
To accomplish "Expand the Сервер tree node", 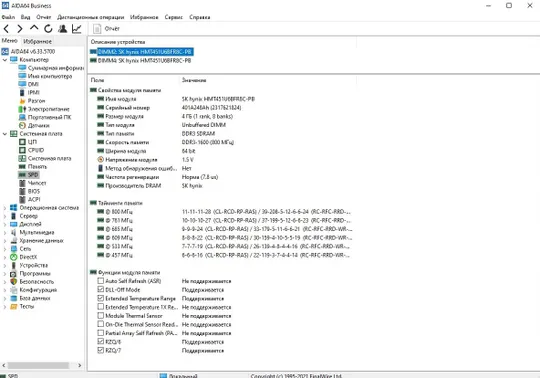I will tap(5, 216).
